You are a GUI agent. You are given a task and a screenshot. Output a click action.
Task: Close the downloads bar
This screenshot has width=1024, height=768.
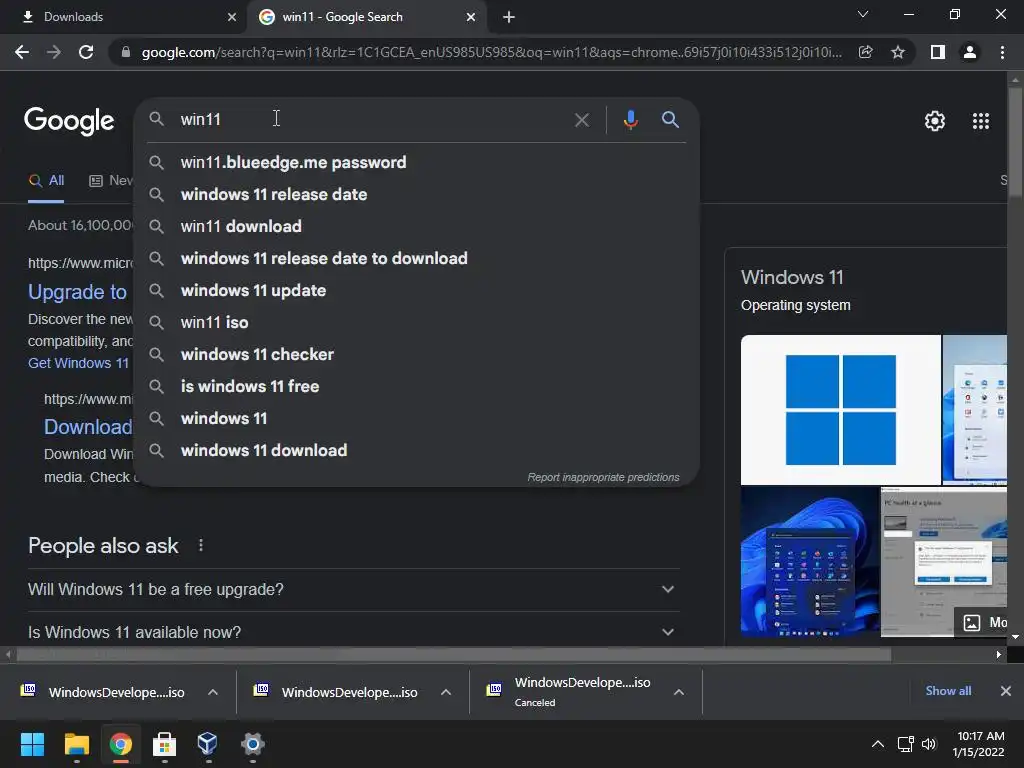1006,691
